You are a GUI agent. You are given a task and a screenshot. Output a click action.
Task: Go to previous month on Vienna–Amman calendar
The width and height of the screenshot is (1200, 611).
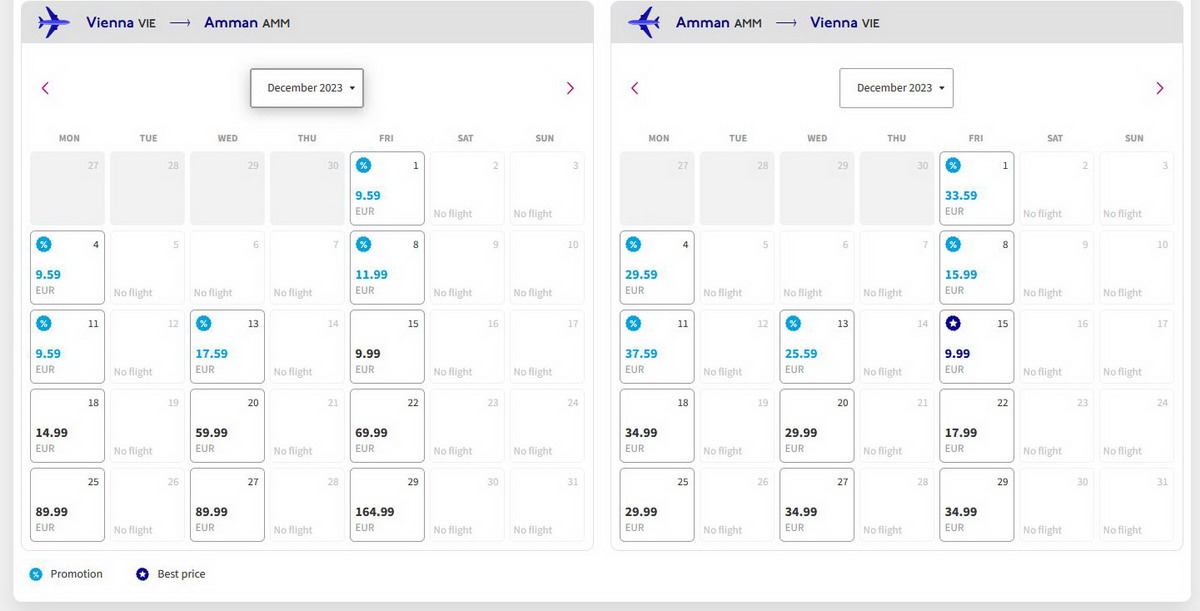tap(45, 88)
